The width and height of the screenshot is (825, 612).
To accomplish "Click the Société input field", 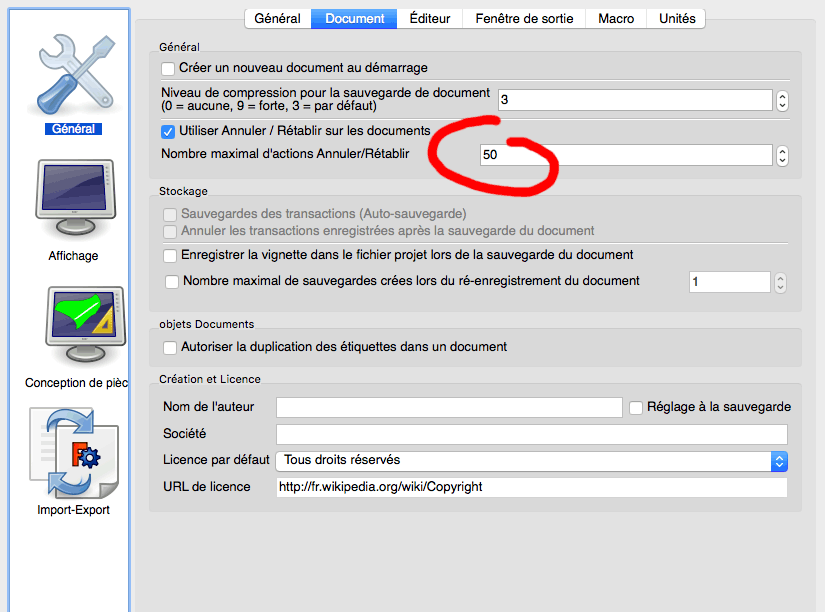I will coord(531,434).
